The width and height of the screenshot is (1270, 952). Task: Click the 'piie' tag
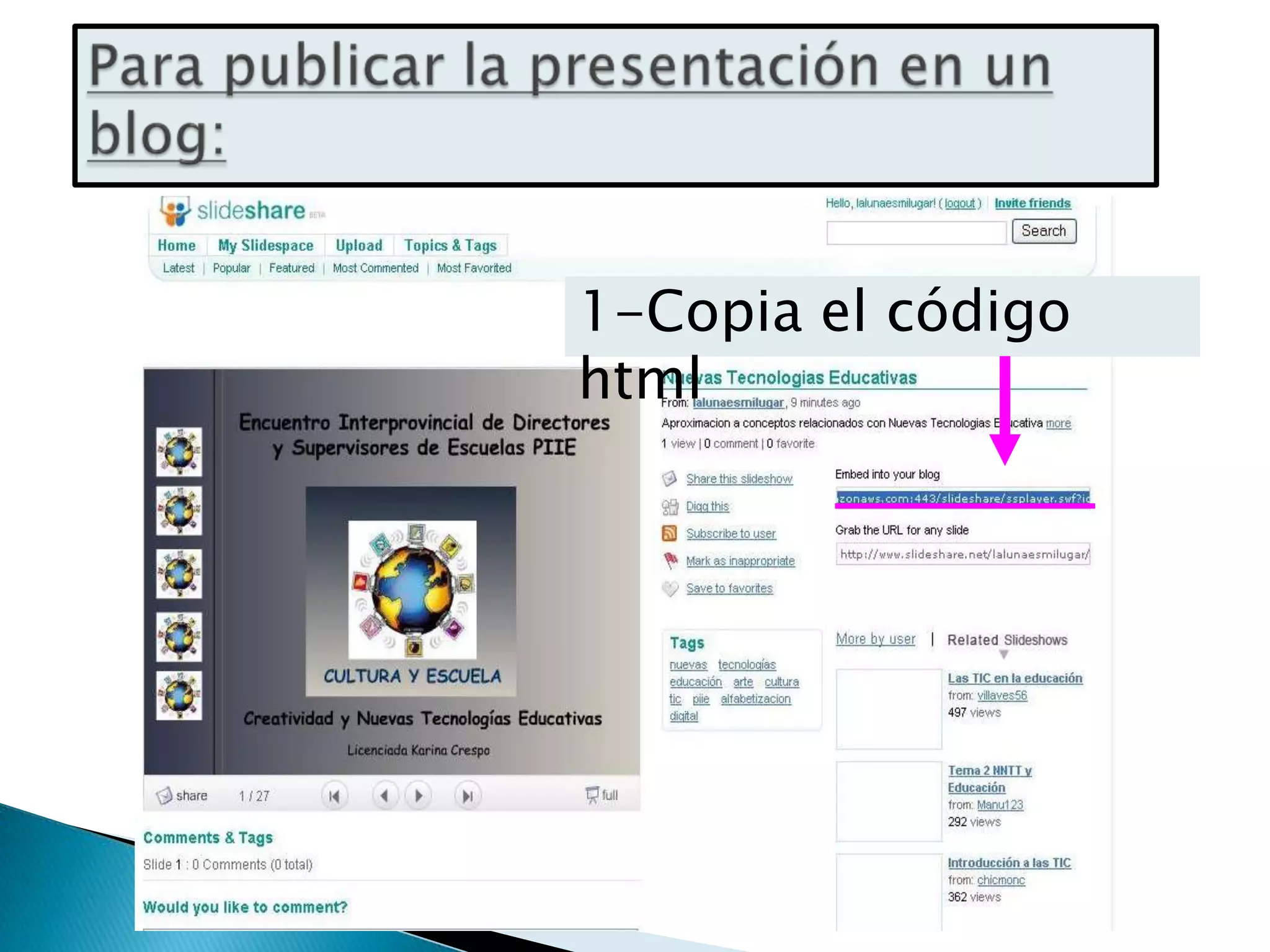701,699
